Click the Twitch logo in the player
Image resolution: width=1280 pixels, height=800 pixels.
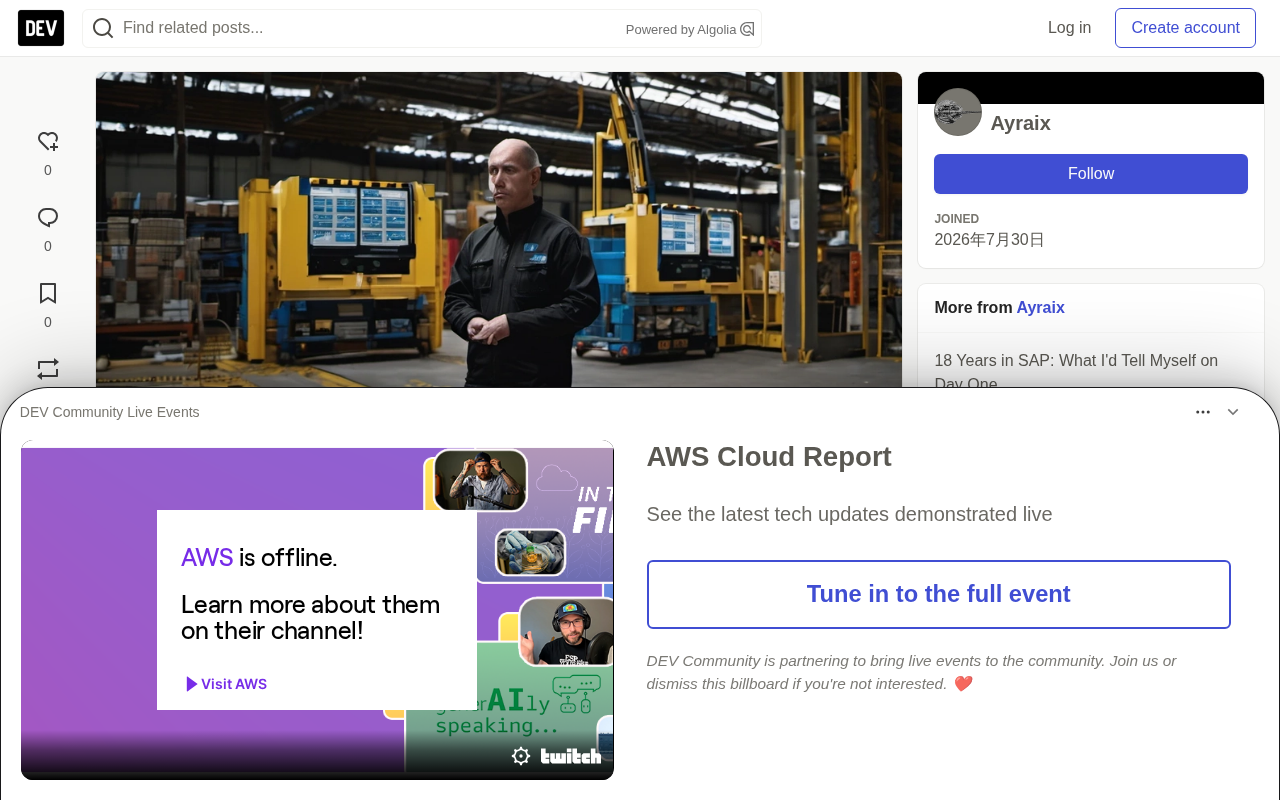click(x=571, y=756)
